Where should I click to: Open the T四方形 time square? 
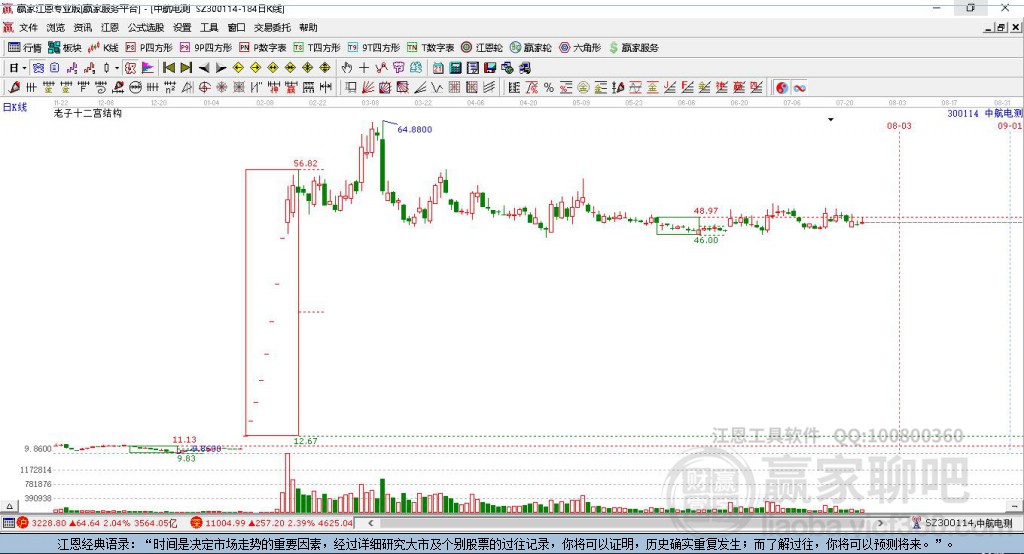coord(317,48)
